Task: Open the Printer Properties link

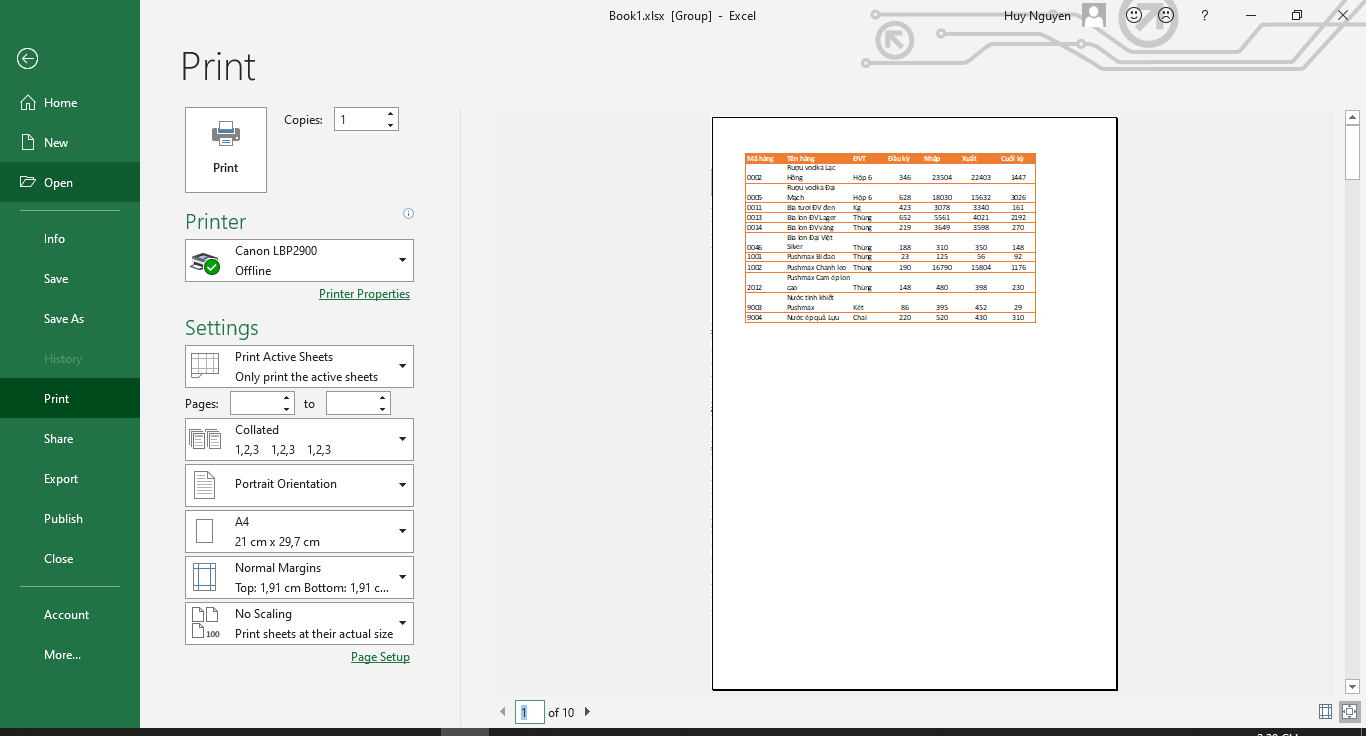Action: 364,294
